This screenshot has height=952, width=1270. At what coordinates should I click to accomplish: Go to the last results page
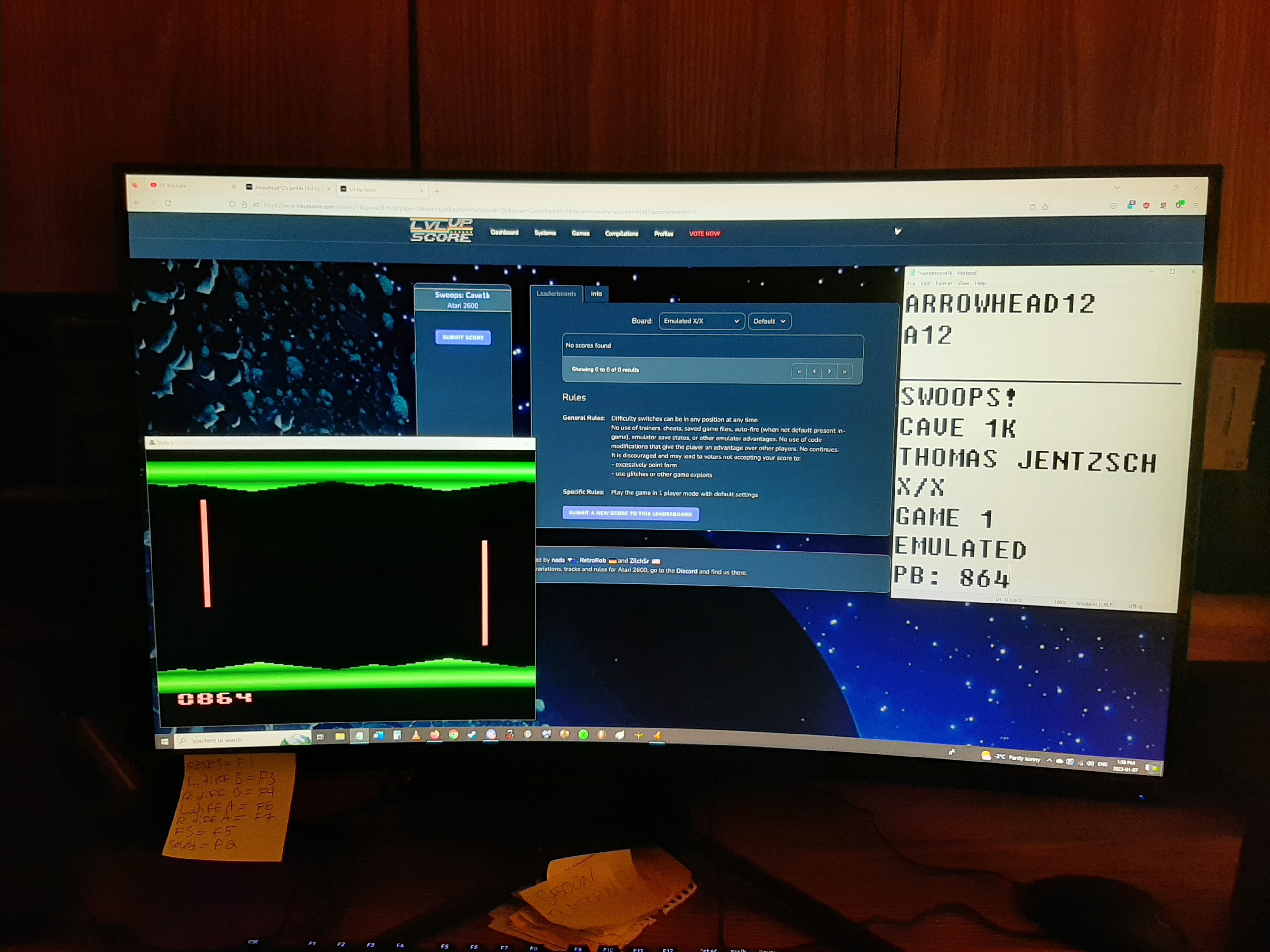[844, 372]
